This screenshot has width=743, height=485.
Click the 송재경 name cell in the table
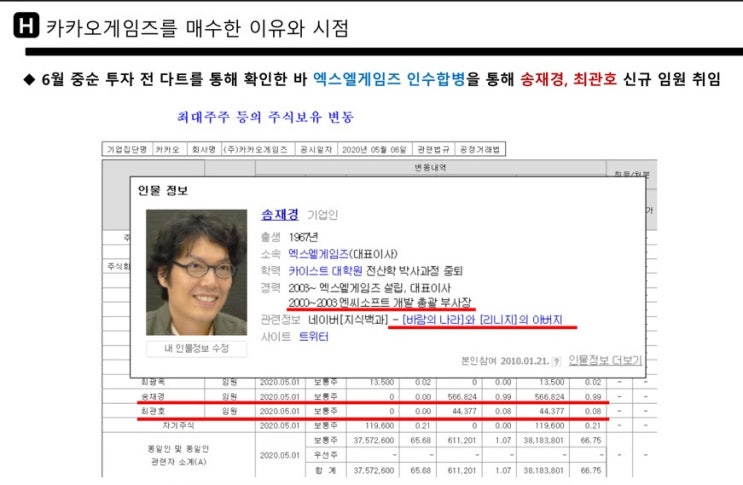pyautogui.click(x=153, y=396)
